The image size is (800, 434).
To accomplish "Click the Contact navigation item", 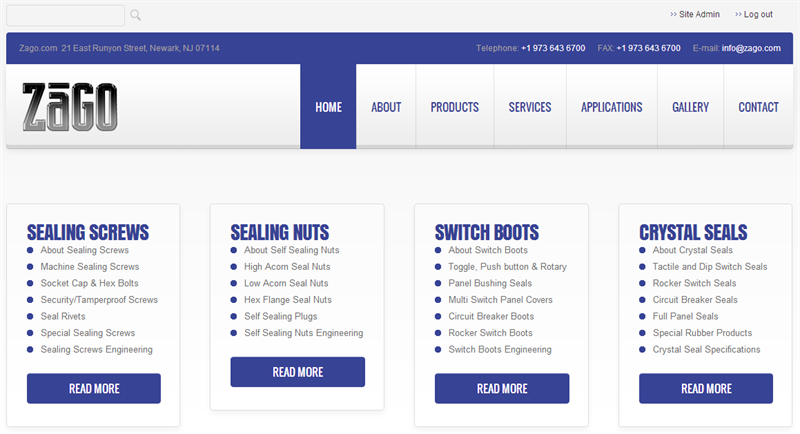I will click(758, 107).
